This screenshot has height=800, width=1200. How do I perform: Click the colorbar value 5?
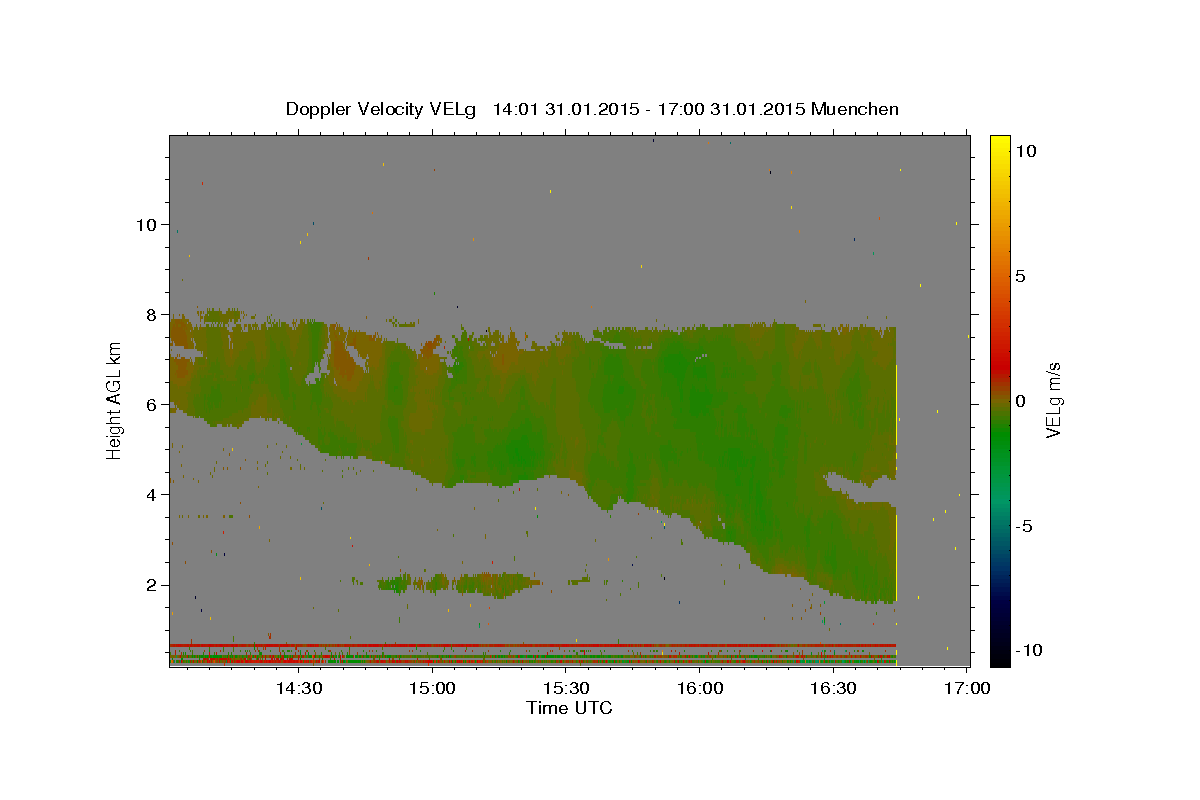[x=1019, y=276]
